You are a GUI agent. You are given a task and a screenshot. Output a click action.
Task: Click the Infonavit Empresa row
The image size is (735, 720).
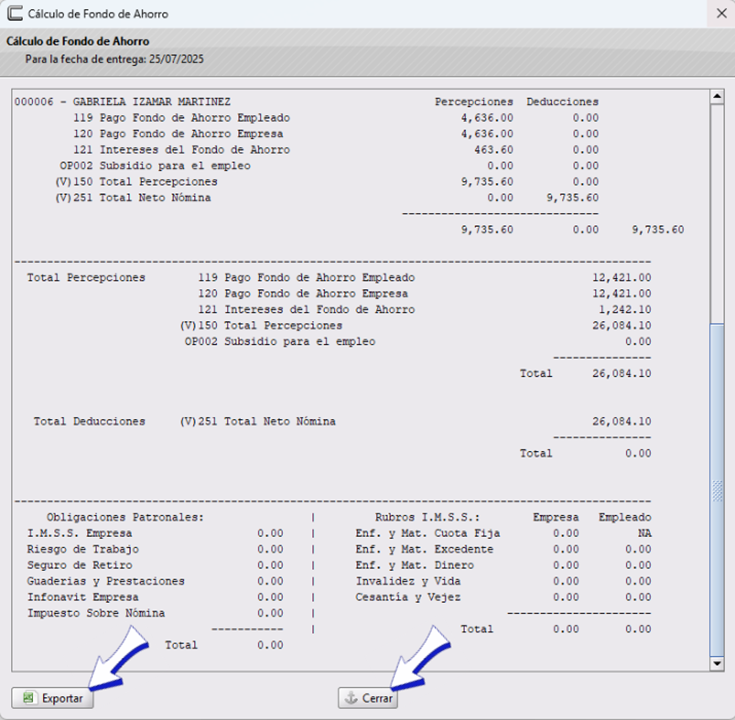(x=155, y=597)
